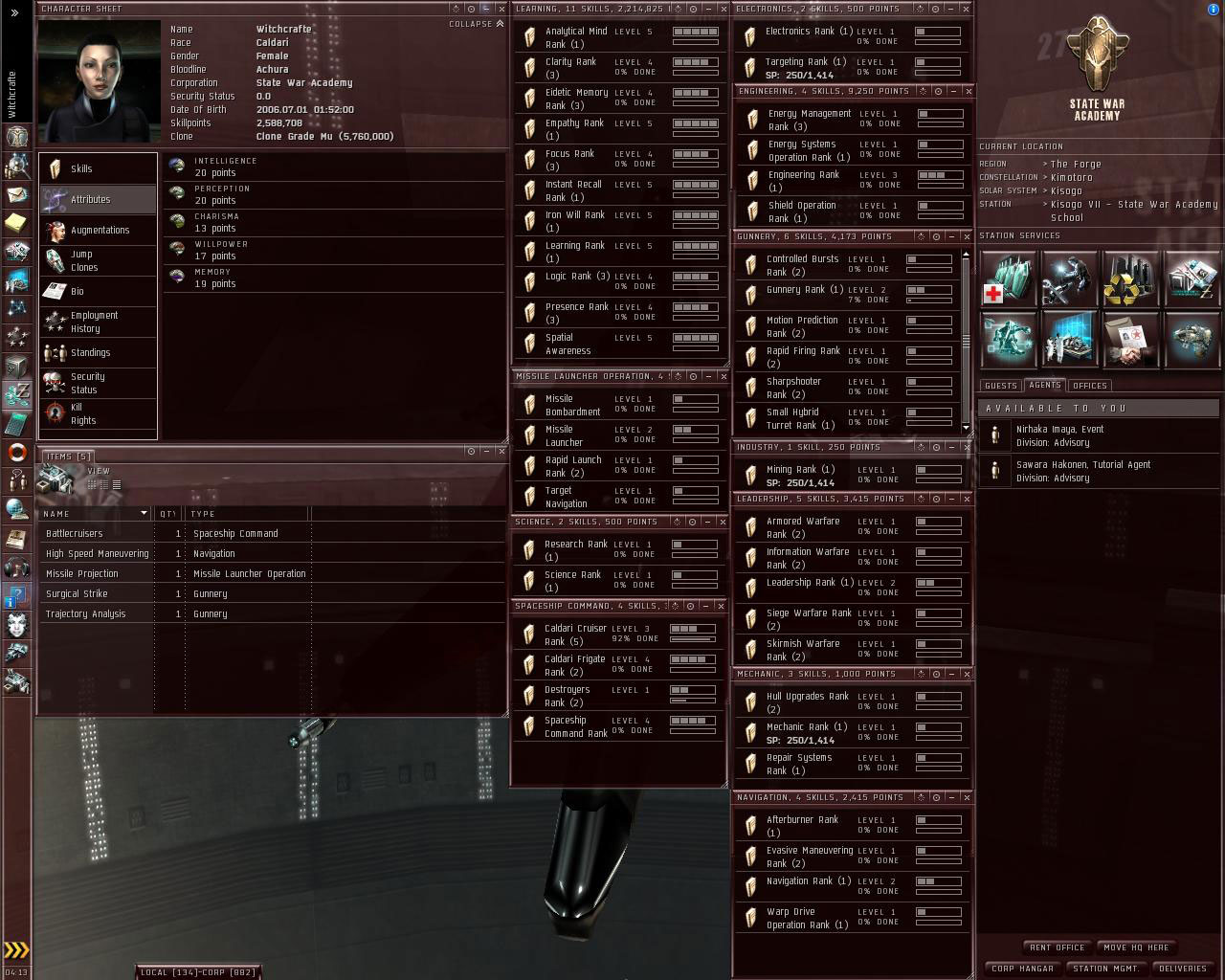Open Station Mgmt.
This screenshot has height=980, width=1225.
[x=1106, y=969]
